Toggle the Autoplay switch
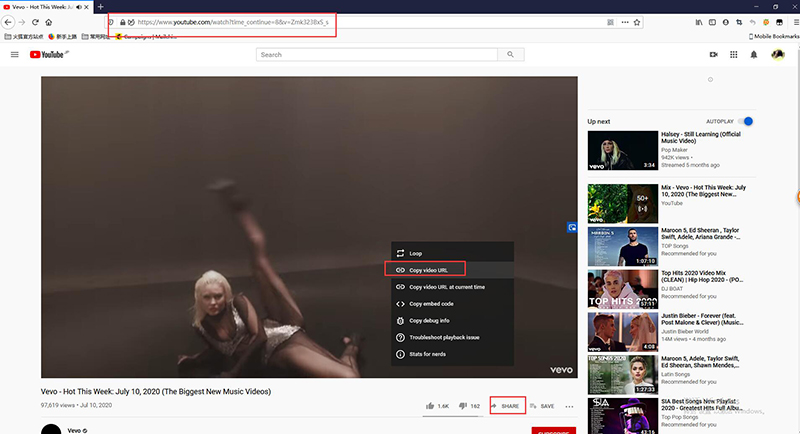The width and height of the screenshot is (800, 434). click(745, 121)
